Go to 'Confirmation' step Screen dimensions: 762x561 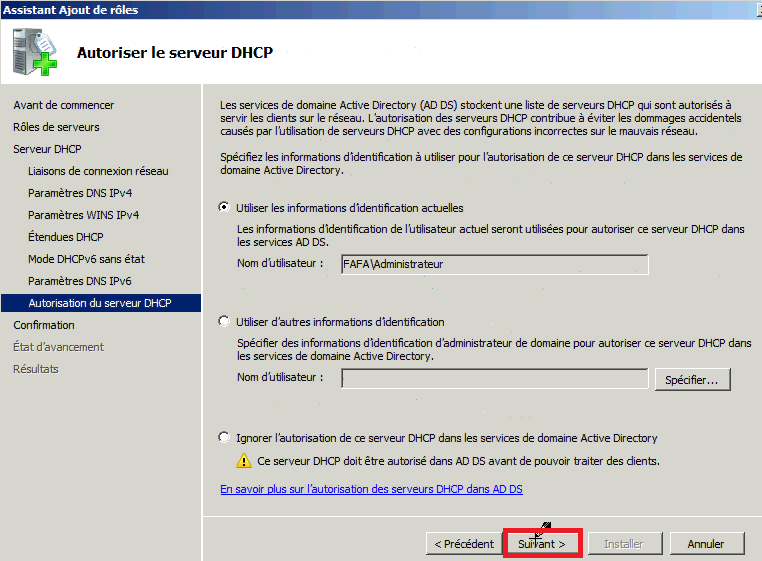pos(44,325)
